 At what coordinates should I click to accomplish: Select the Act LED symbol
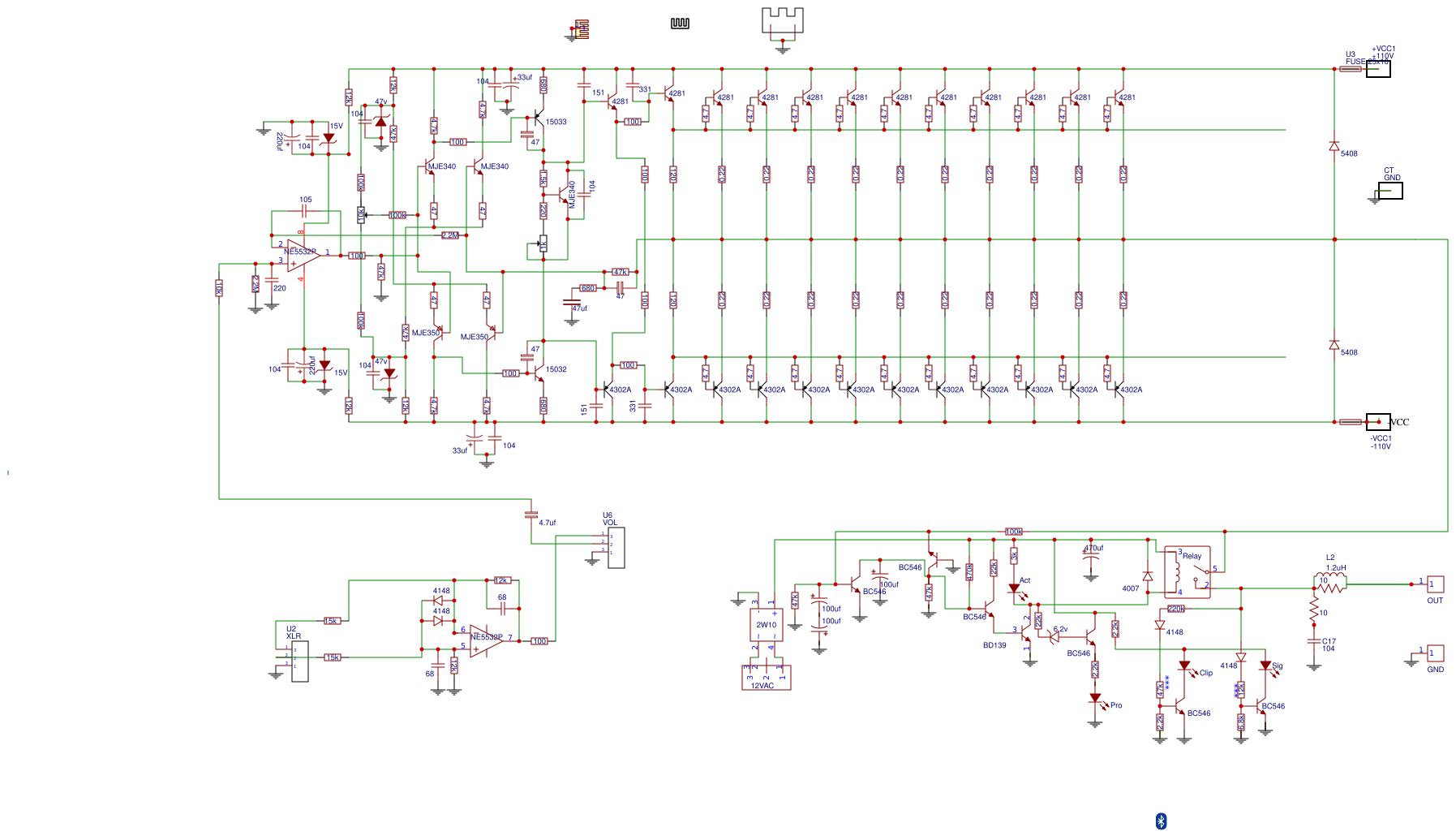coord(1014,589)
